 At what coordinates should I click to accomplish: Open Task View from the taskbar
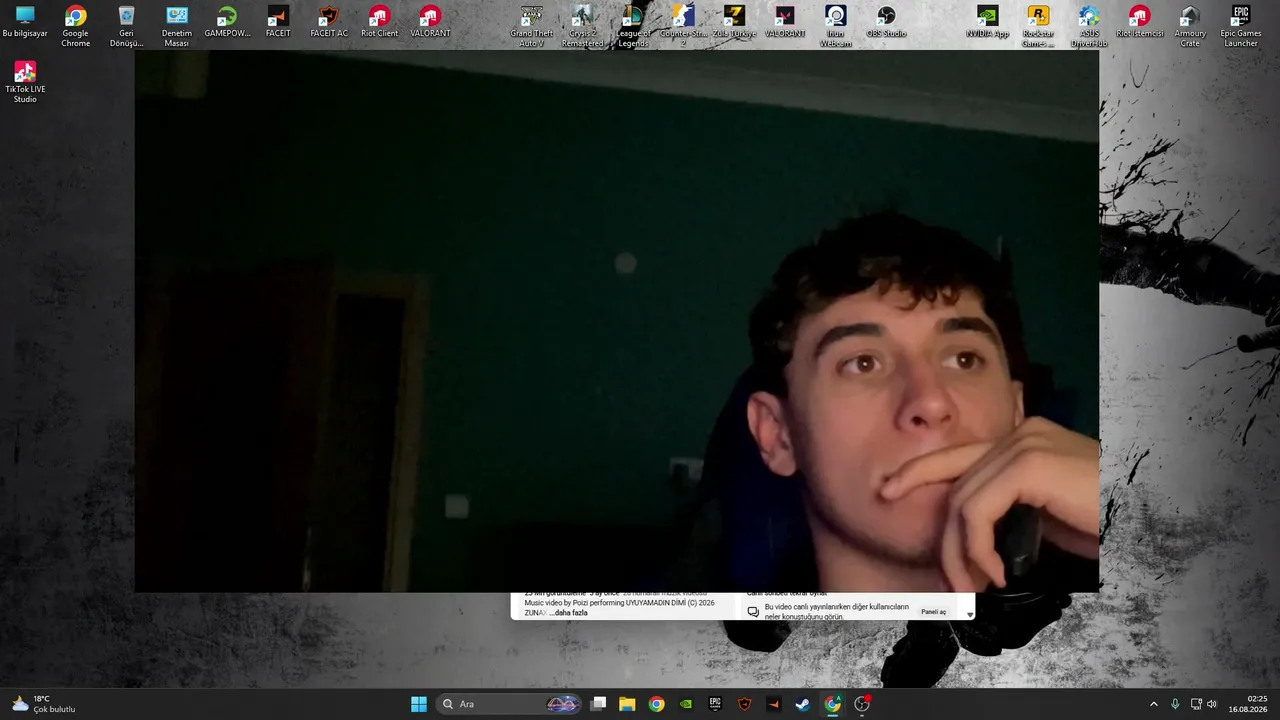tap(599, 704)
